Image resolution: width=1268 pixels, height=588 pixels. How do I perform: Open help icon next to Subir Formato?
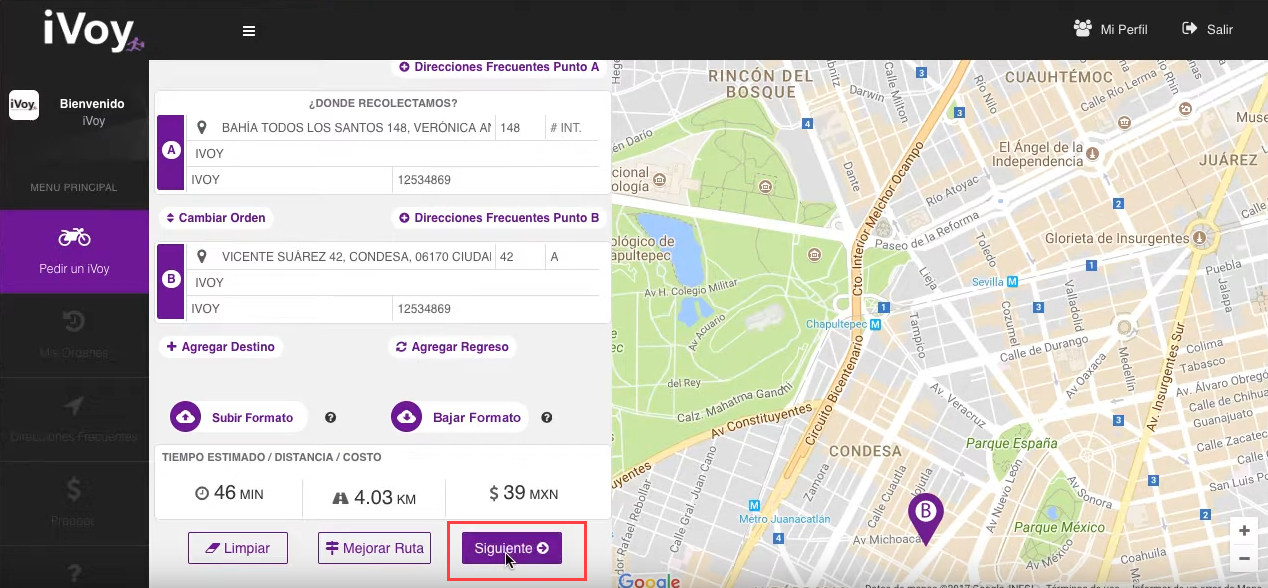[330, 418]
